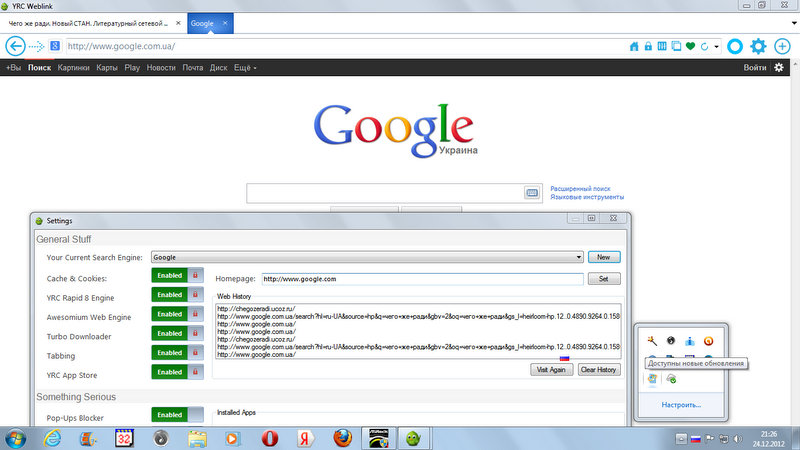Launch Firefox from the taskbar
Image resolution: width=800 pixels, height=450 pixels.
click(x=343, y=439)
